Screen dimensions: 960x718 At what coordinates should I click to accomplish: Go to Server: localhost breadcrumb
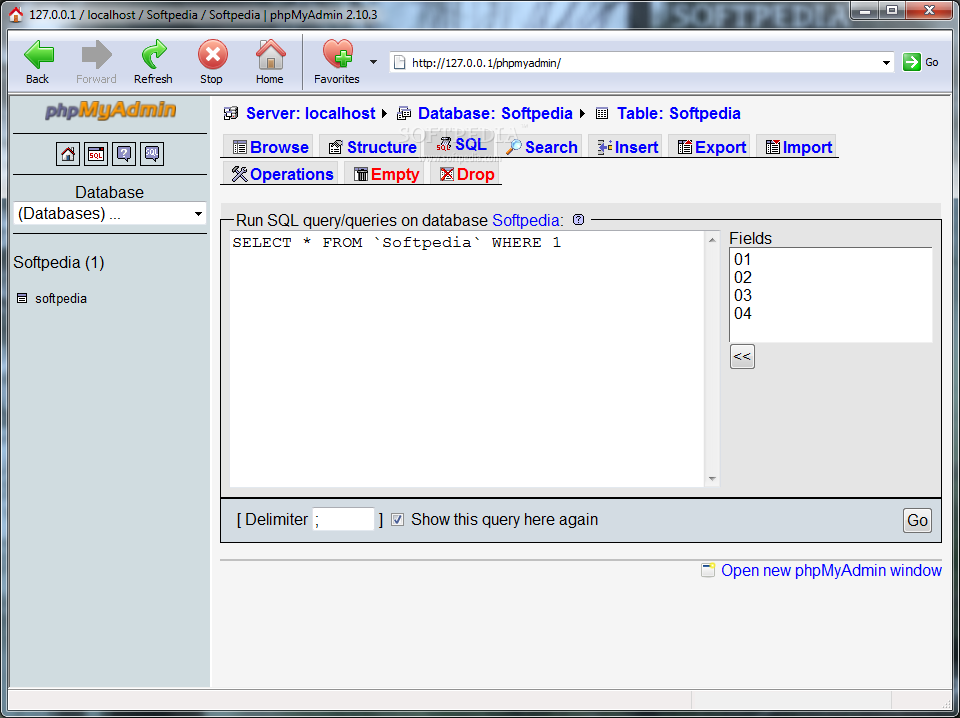click(x=310, y=113)
